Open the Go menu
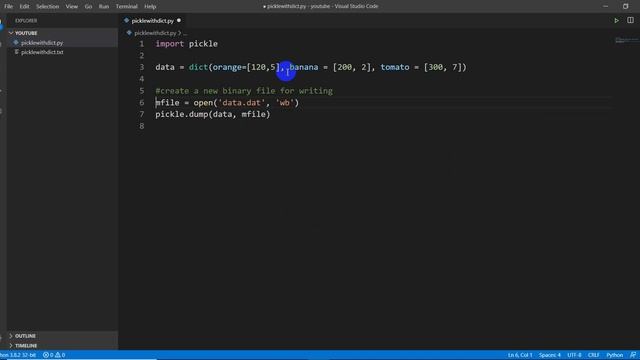 pos(88,7)
